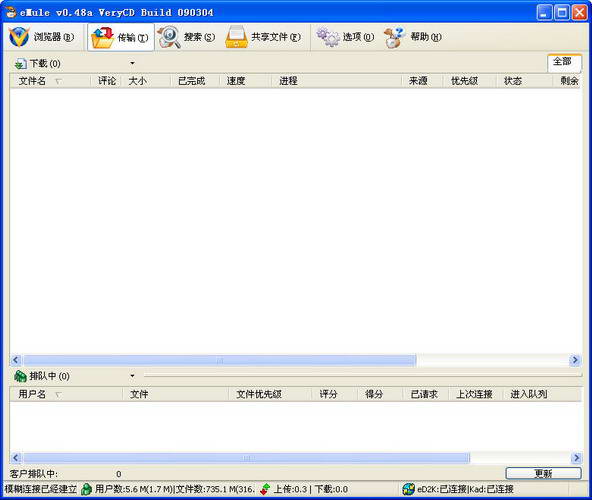Click the eMule title bar icon

[11, 12]
